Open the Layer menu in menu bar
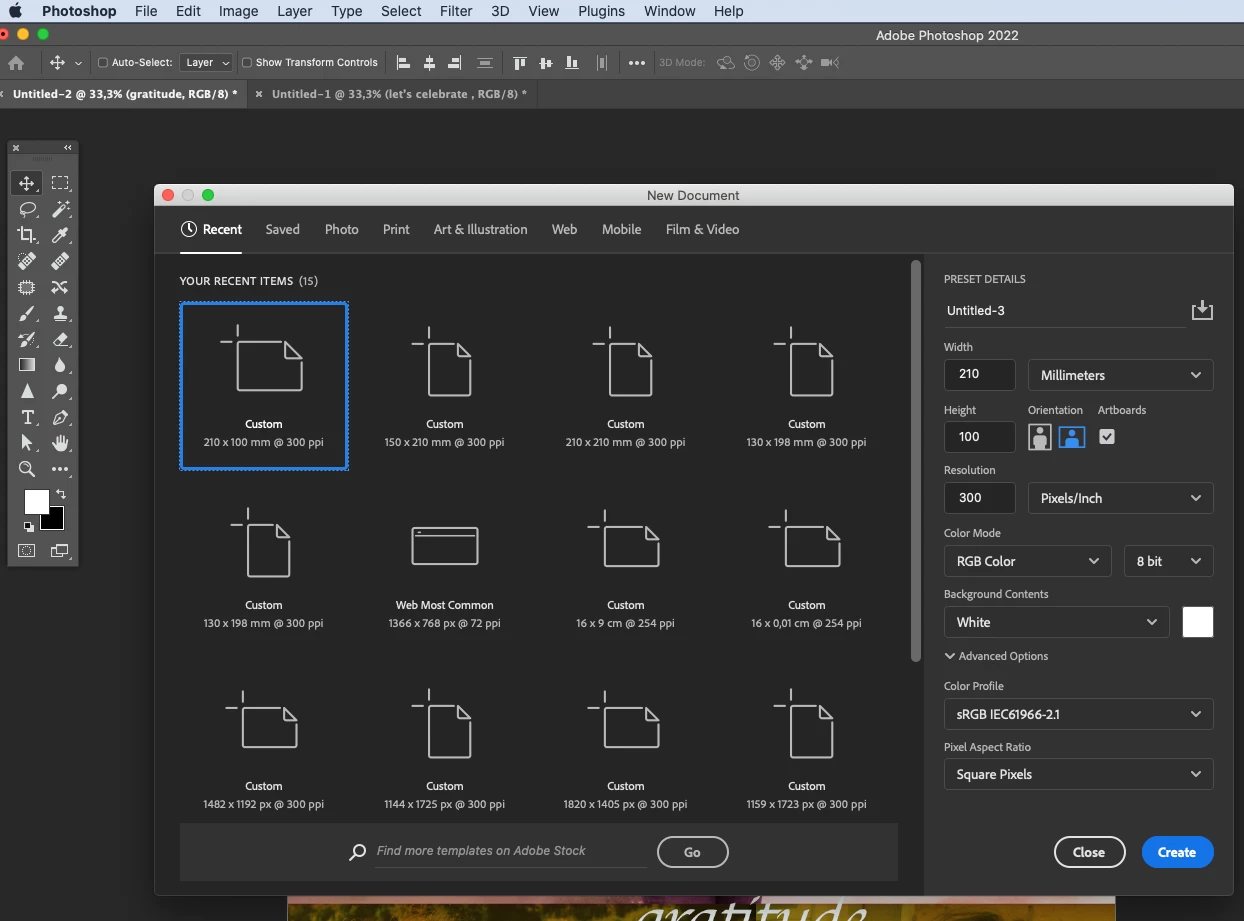The height and width of the screenshot is (921, 1244). 294,11
